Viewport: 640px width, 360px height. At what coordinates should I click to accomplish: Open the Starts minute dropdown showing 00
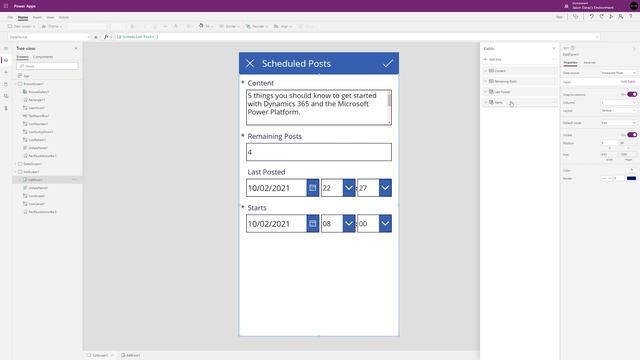pyautogui.click(x=385, y=224)
